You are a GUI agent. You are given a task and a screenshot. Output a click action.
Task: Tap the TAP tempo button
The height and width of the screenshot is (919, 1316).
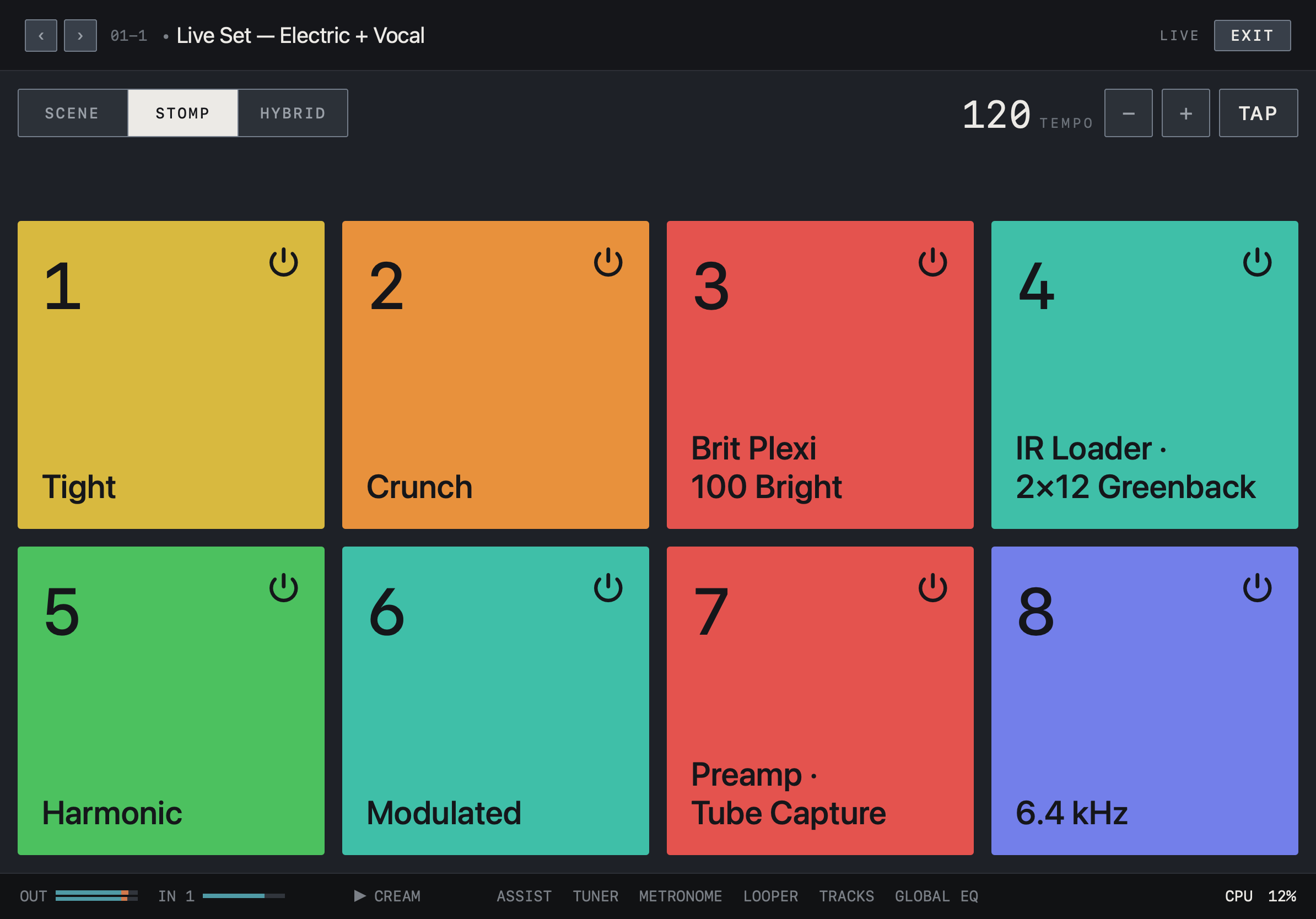click(x=1258, y=113)
